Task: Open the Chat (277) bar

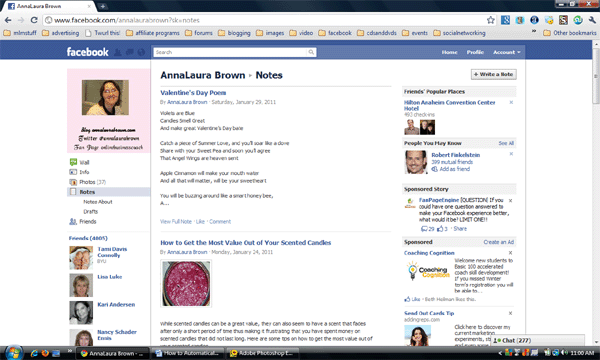Action: pos(538,340)
